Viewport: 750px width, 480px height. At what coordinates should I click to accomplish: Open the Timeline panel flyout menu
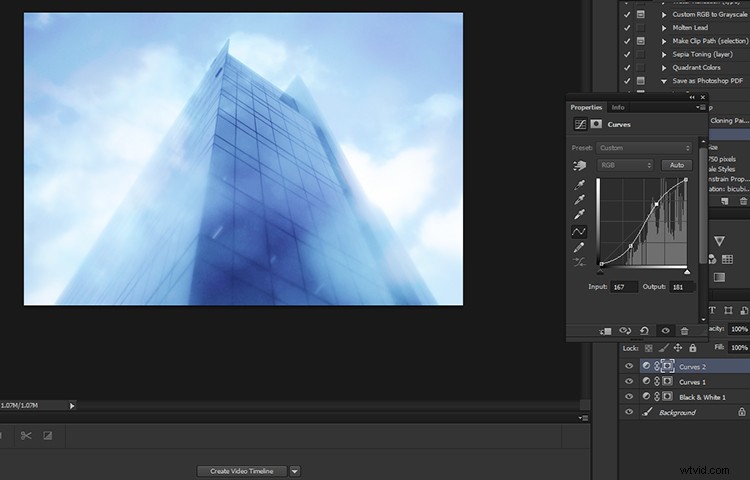click(x=583, y=418)
